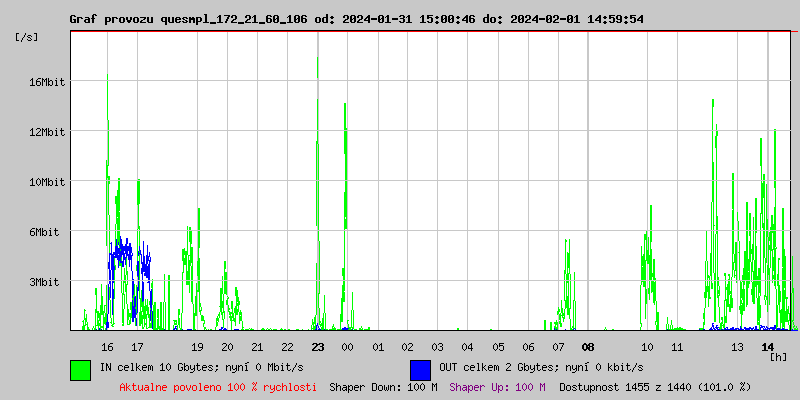
Task: Click the bold 08 hour marker
Action: [588, 347]
